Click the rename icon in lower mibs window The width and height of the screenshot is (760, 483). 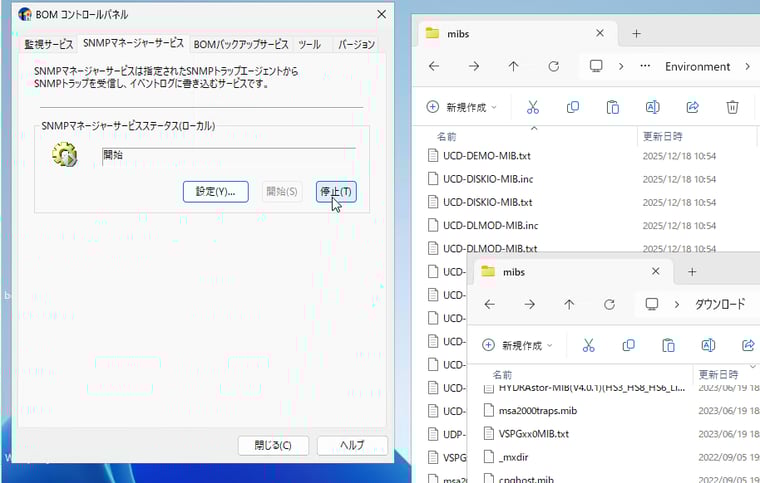click(708, 345)
